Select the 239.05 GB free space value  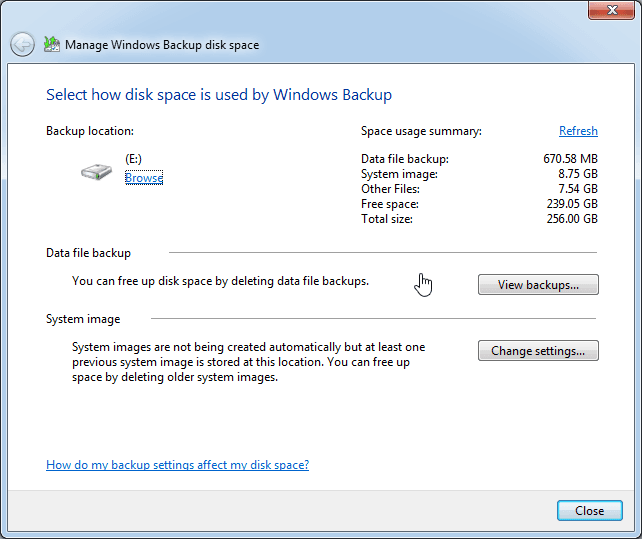click(x=572, y=204)
